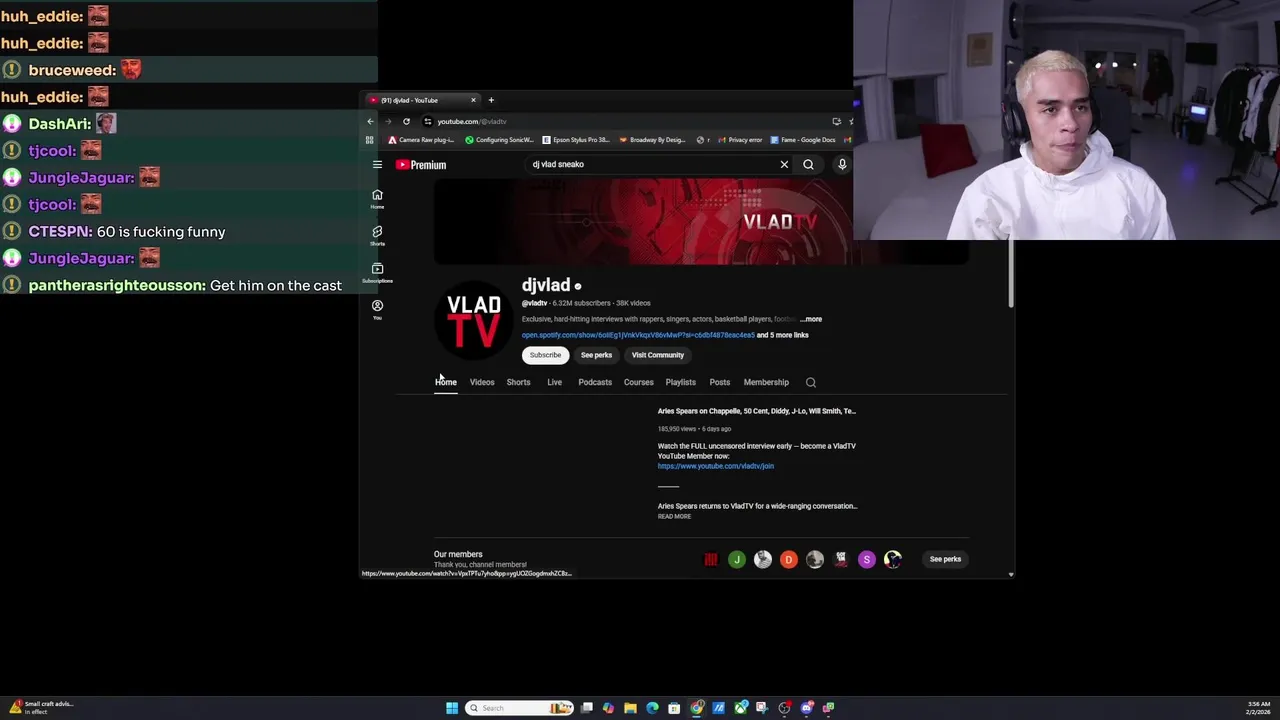Open Shorts in YouTube left sidebar
Screen dimensions: 1280x720
click(x=377, y=235)
